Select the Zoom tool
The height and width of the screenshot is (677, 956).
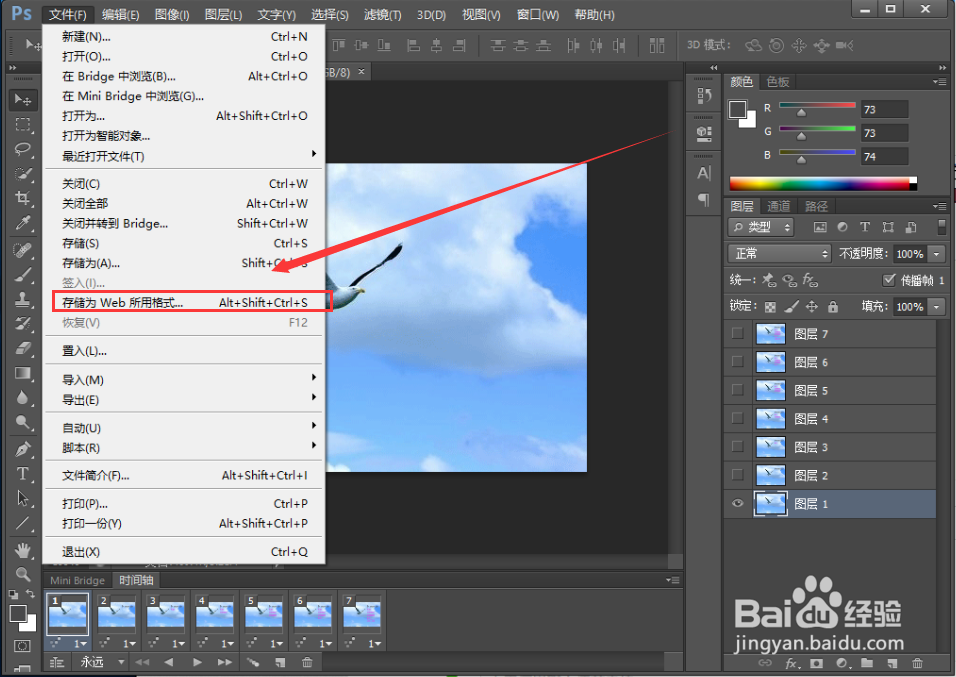tap(23, 575)
